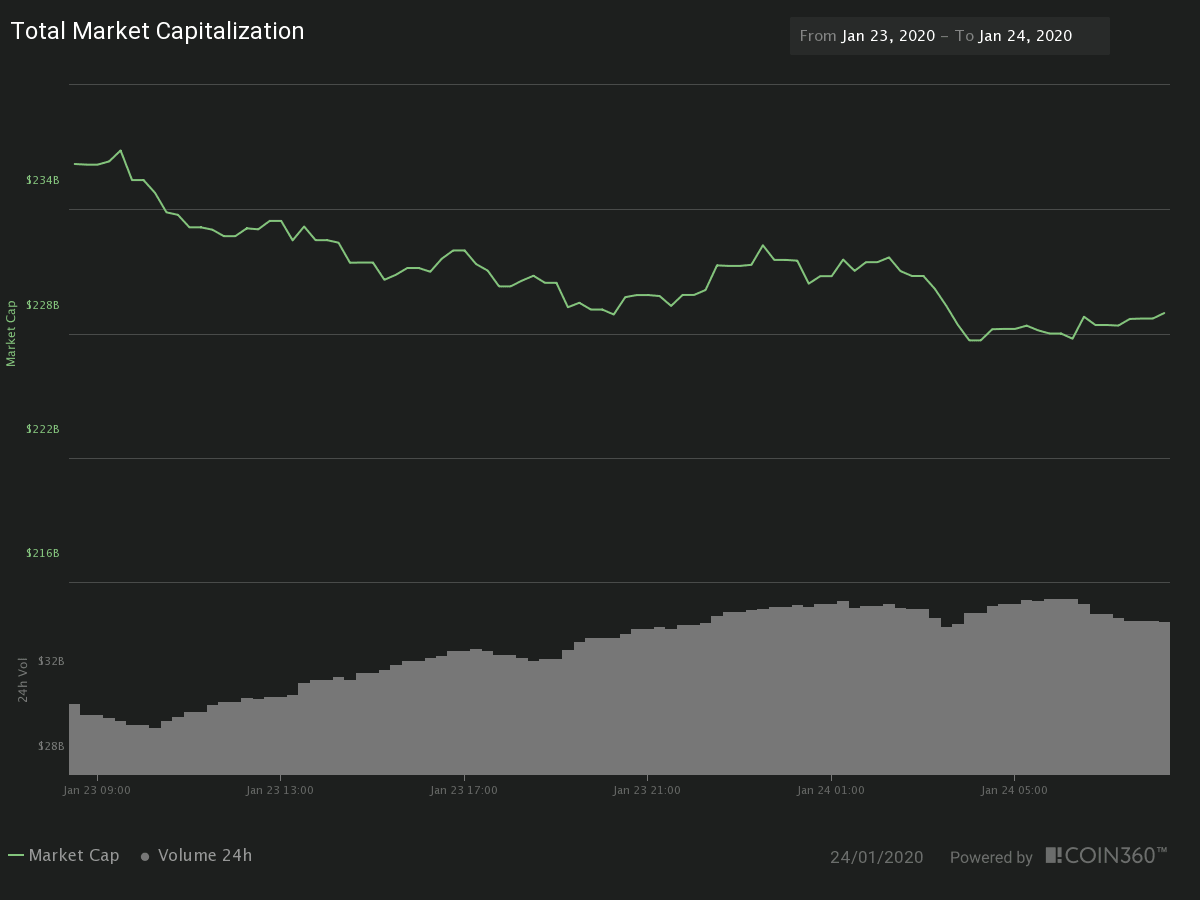Click the $32B volume axis label
The image size is (1200, 900).
(51, 661)
